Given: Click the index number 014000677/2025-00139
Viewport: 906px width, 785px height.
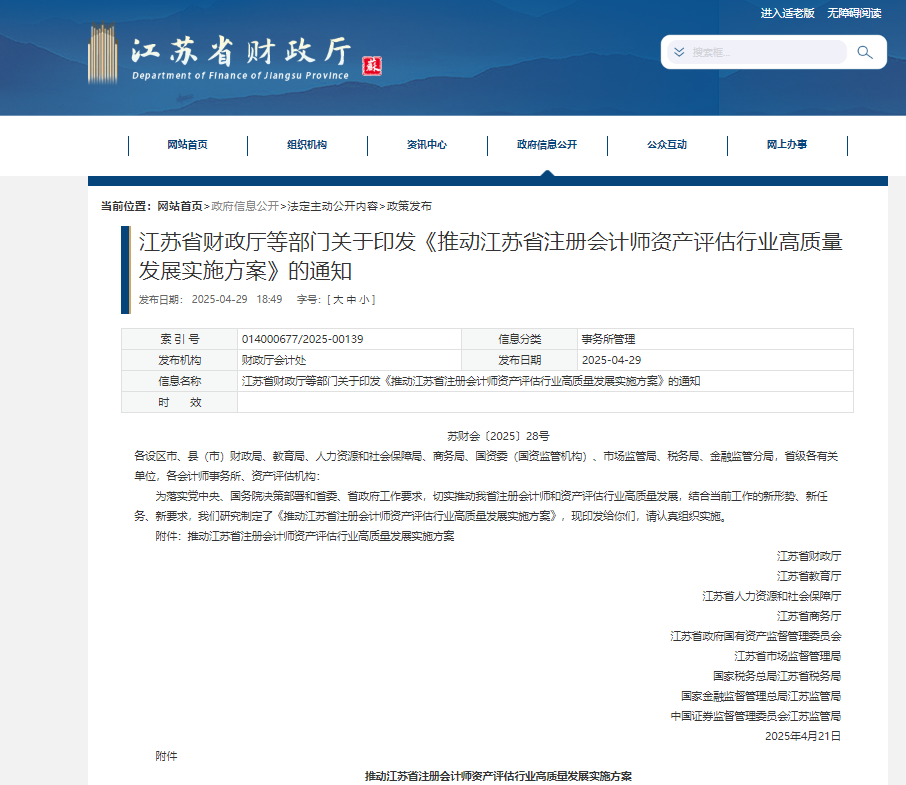Looking at the screenshot, I should click(x=302, y=339).
